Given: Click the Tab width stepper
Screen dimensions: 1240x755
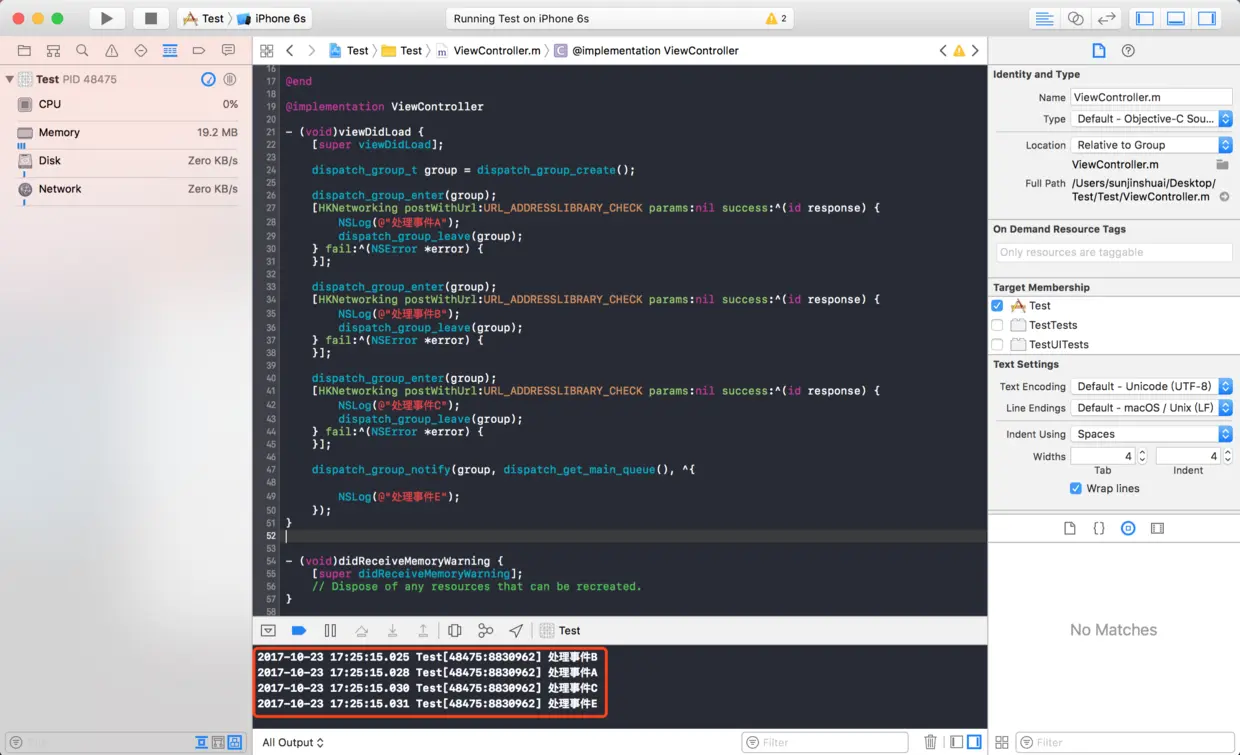Looking at the screenshot, I should point(1143,456).
